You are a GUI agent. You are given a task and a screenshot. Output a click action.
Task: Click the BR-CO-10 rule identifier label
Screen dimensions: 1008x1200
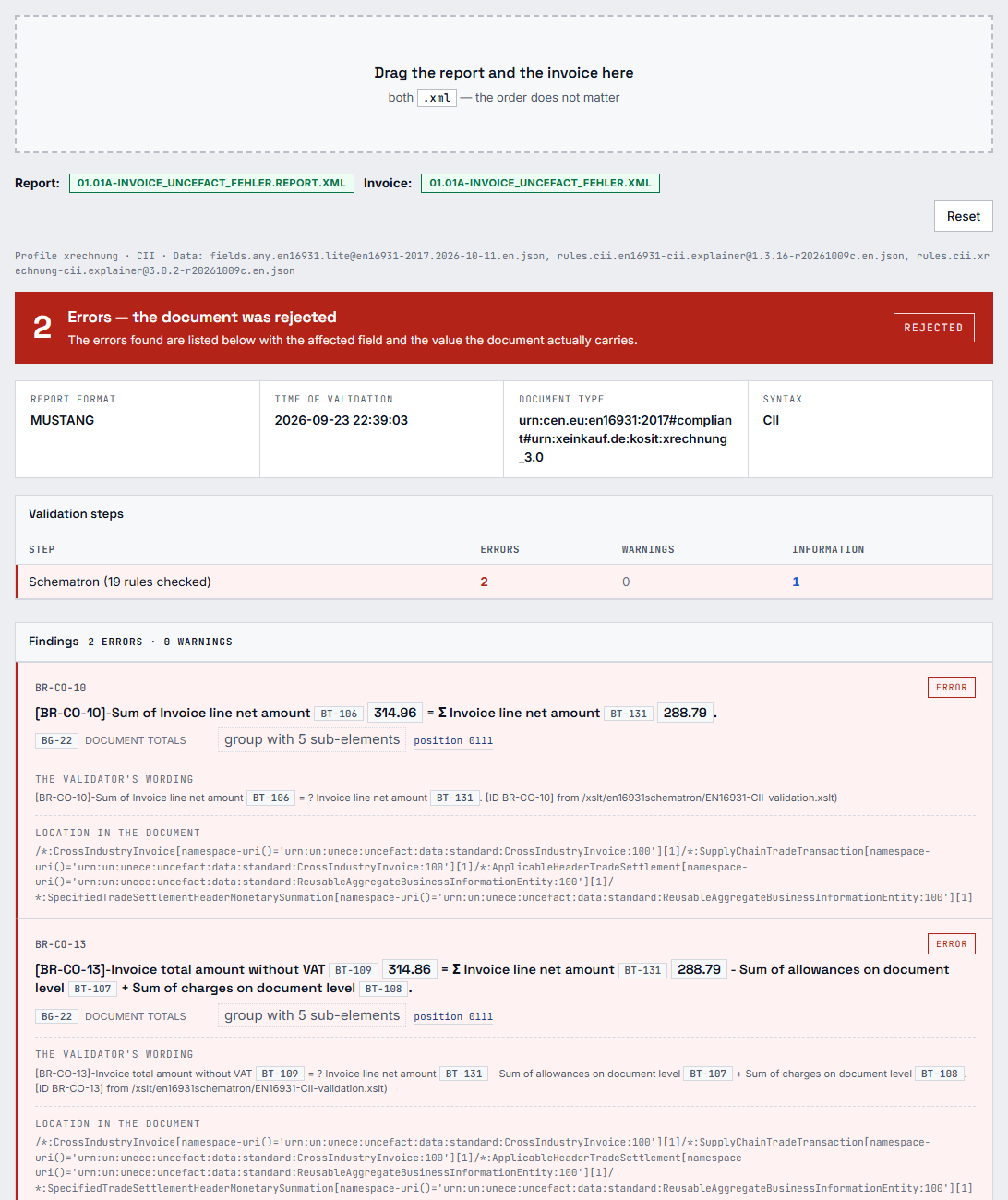61,688
